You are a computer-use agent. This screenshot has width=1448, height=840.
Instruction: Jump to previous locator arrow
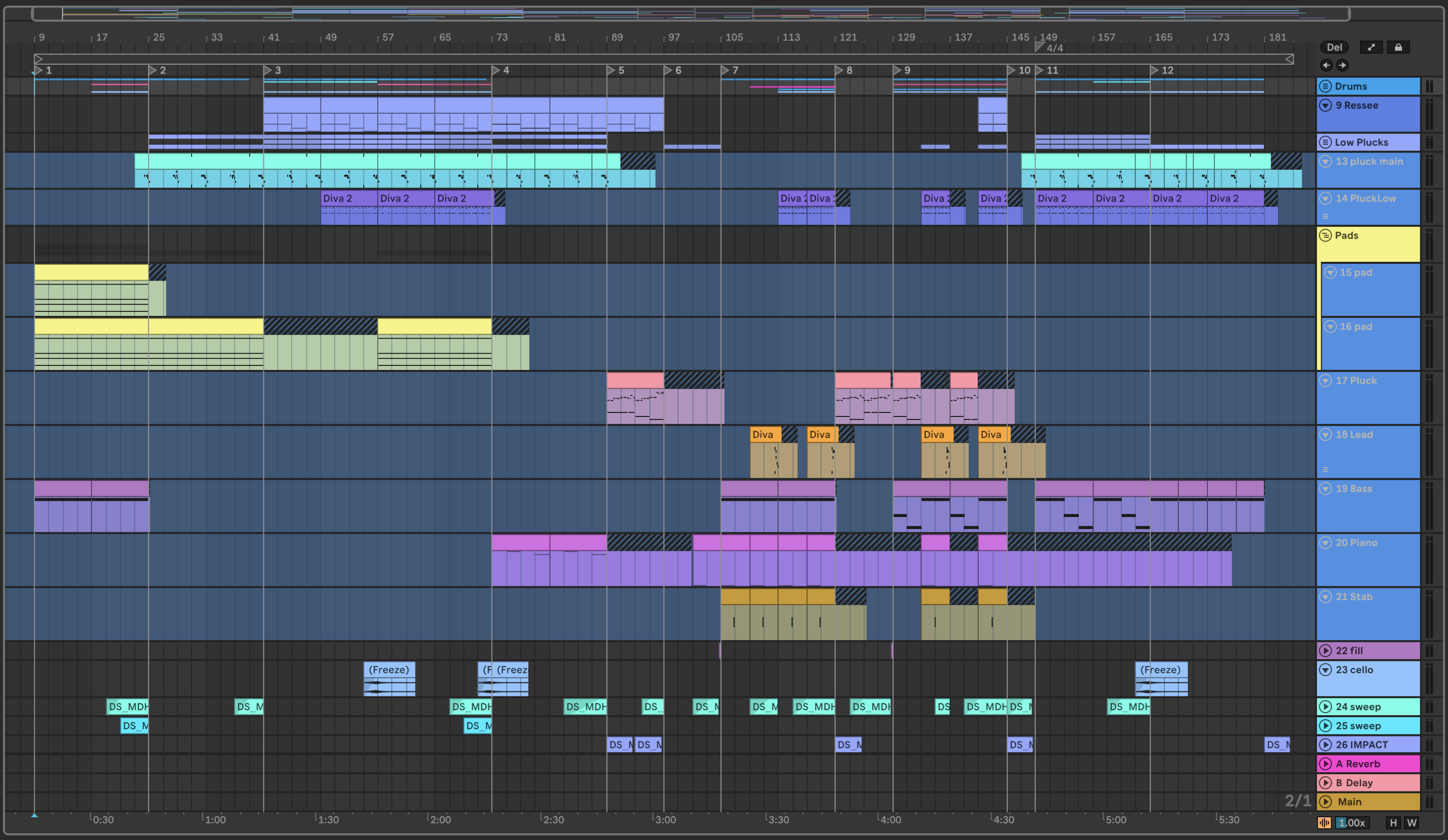[1326, 65]
